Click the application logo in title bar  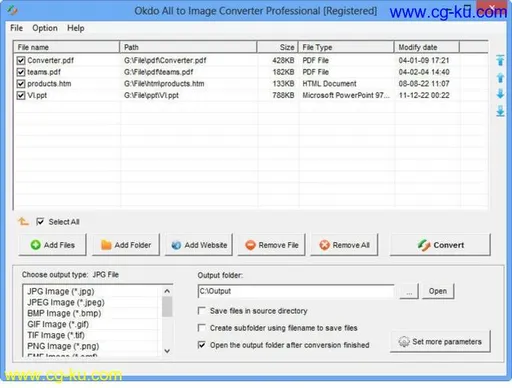coord(13,10)
